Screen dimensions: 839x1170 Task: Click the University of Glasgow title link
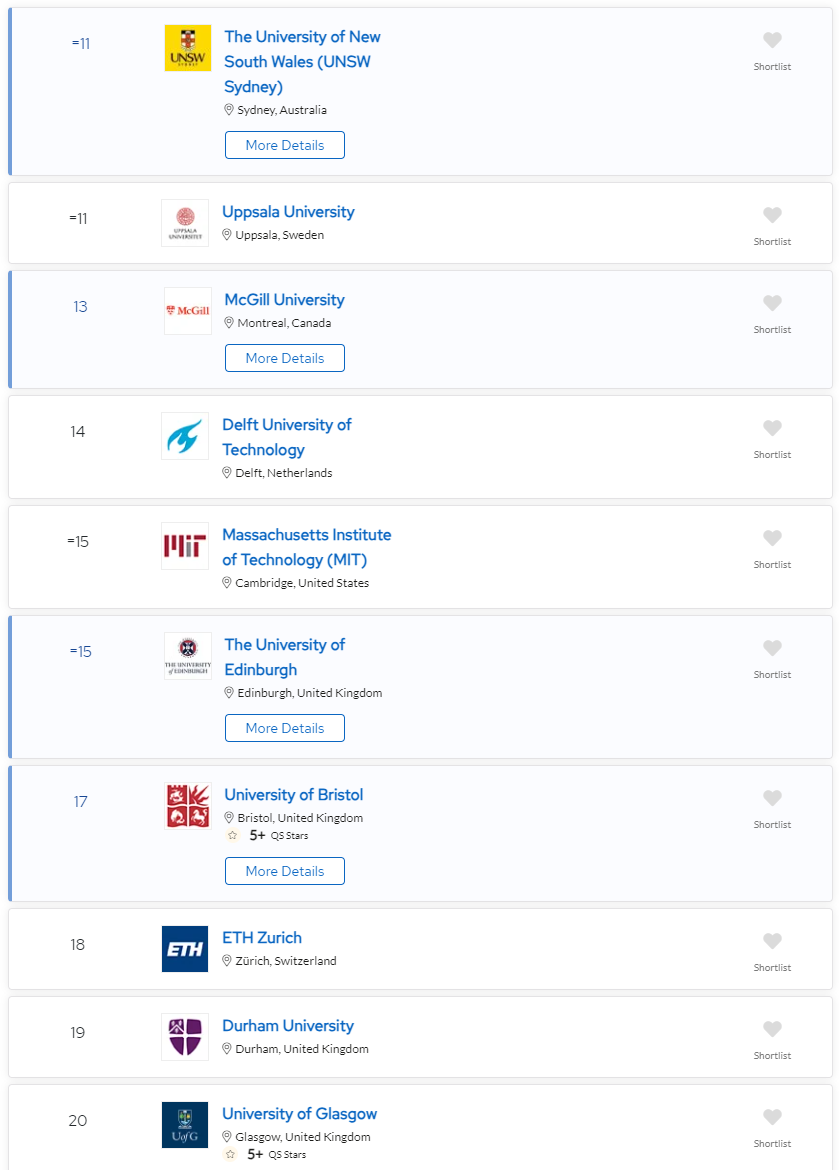299,1114
